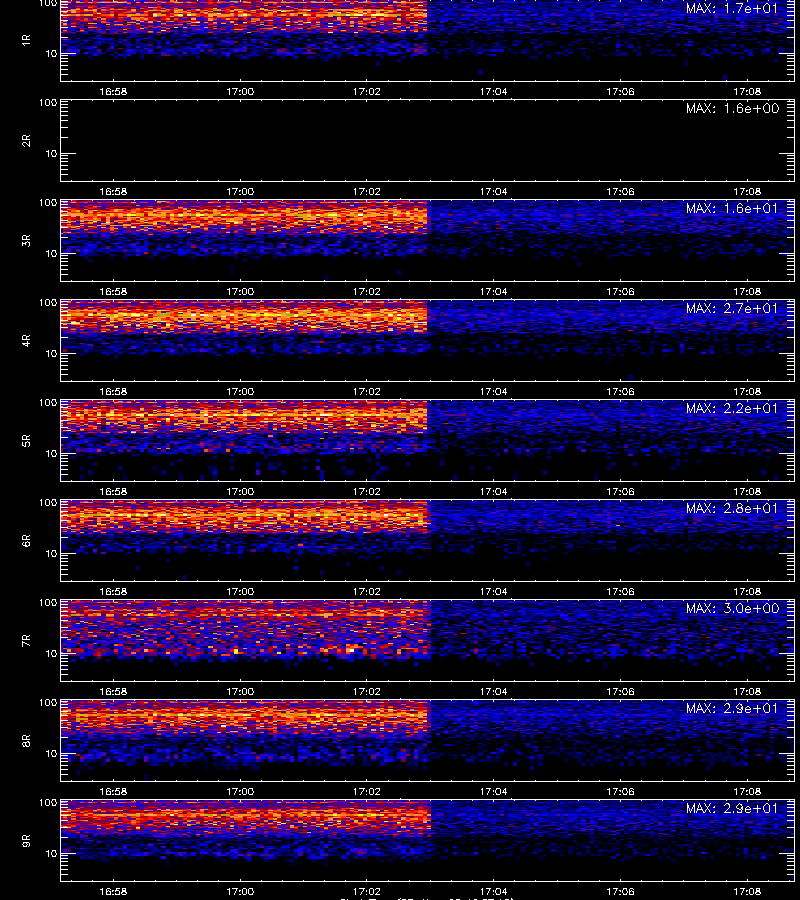
Task: Click the 17:00 time tick under panel 8R
Action: pos(240,791)
